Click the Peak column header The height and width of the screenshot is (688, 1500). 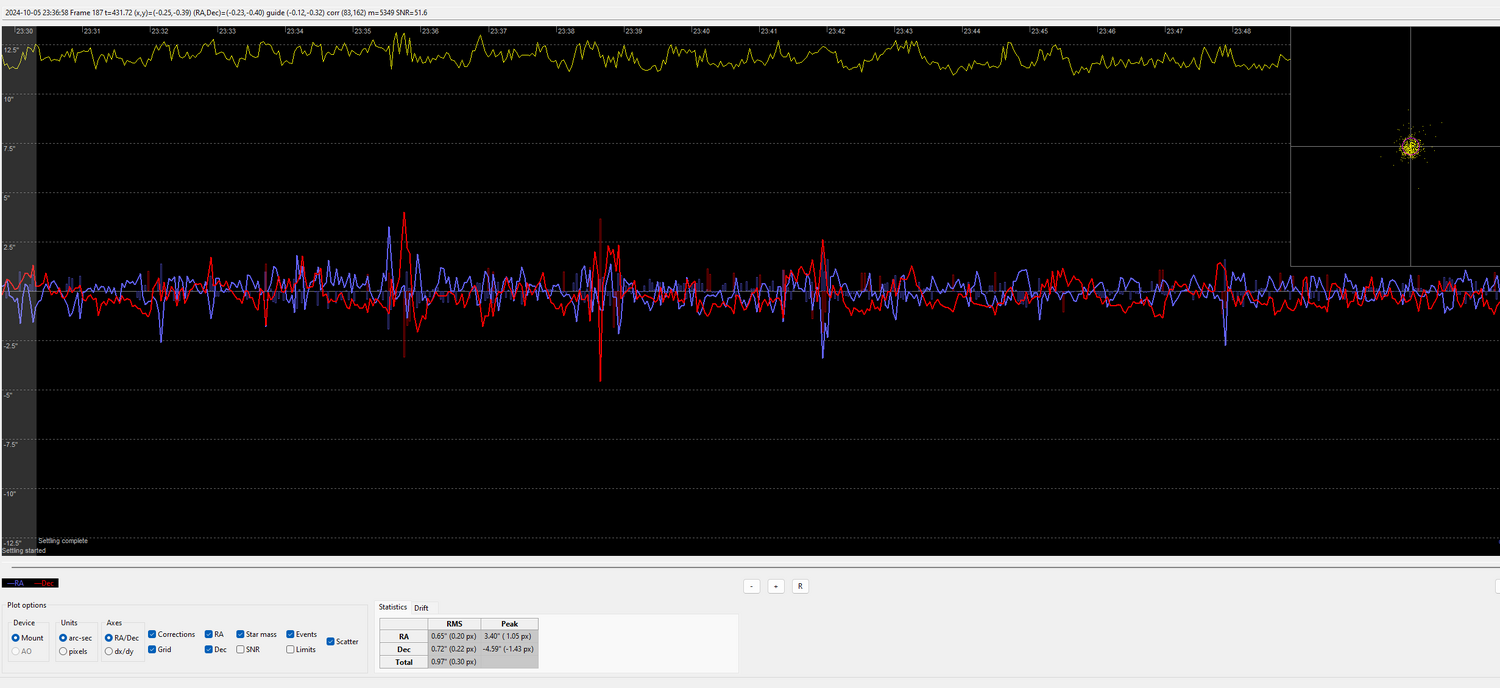pyautogui.click(x=509, y=623)
